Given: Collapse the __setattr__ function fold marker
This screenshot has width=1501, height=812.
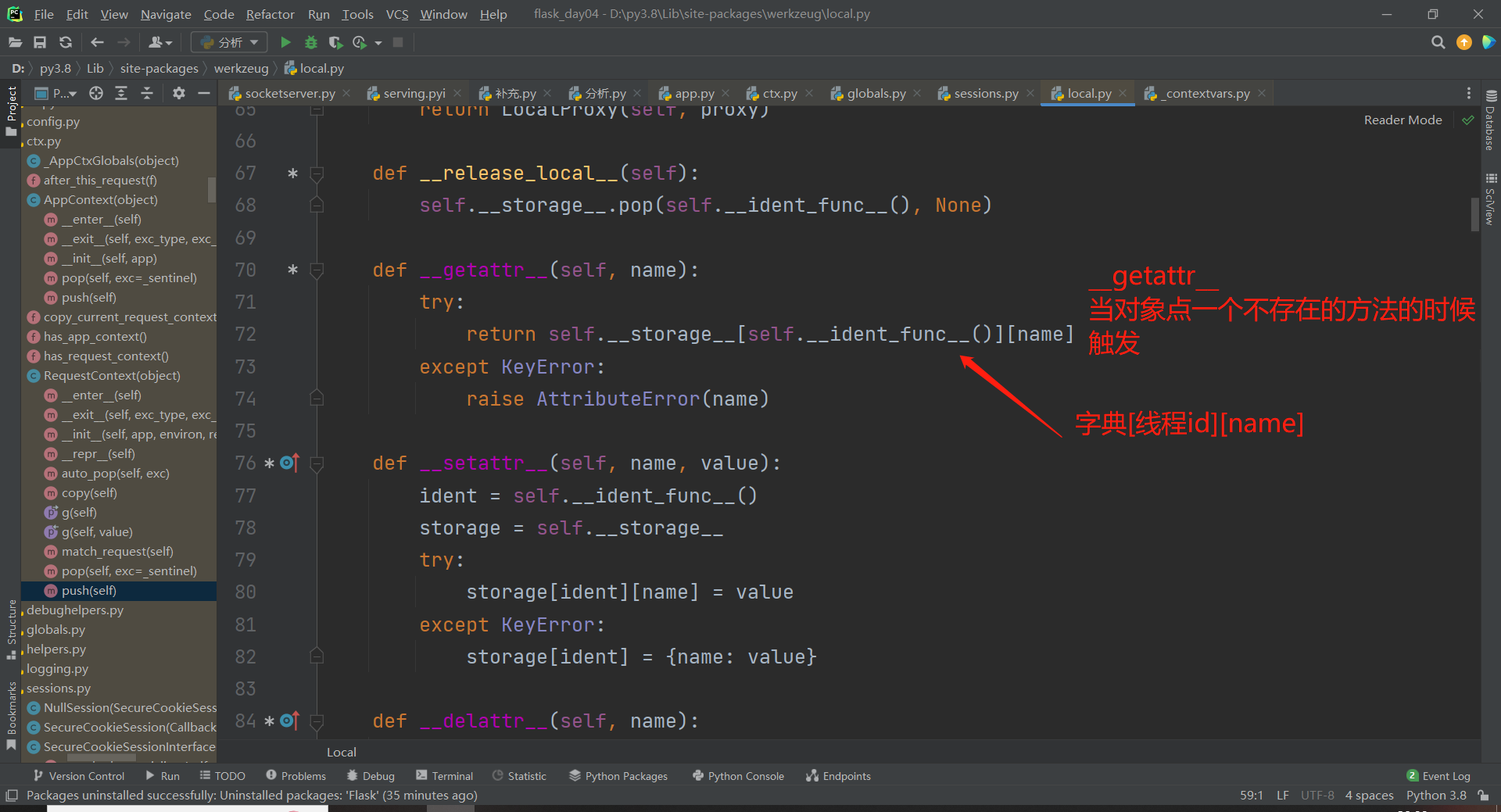Looking at the screenshot, I should coord(317,463).
